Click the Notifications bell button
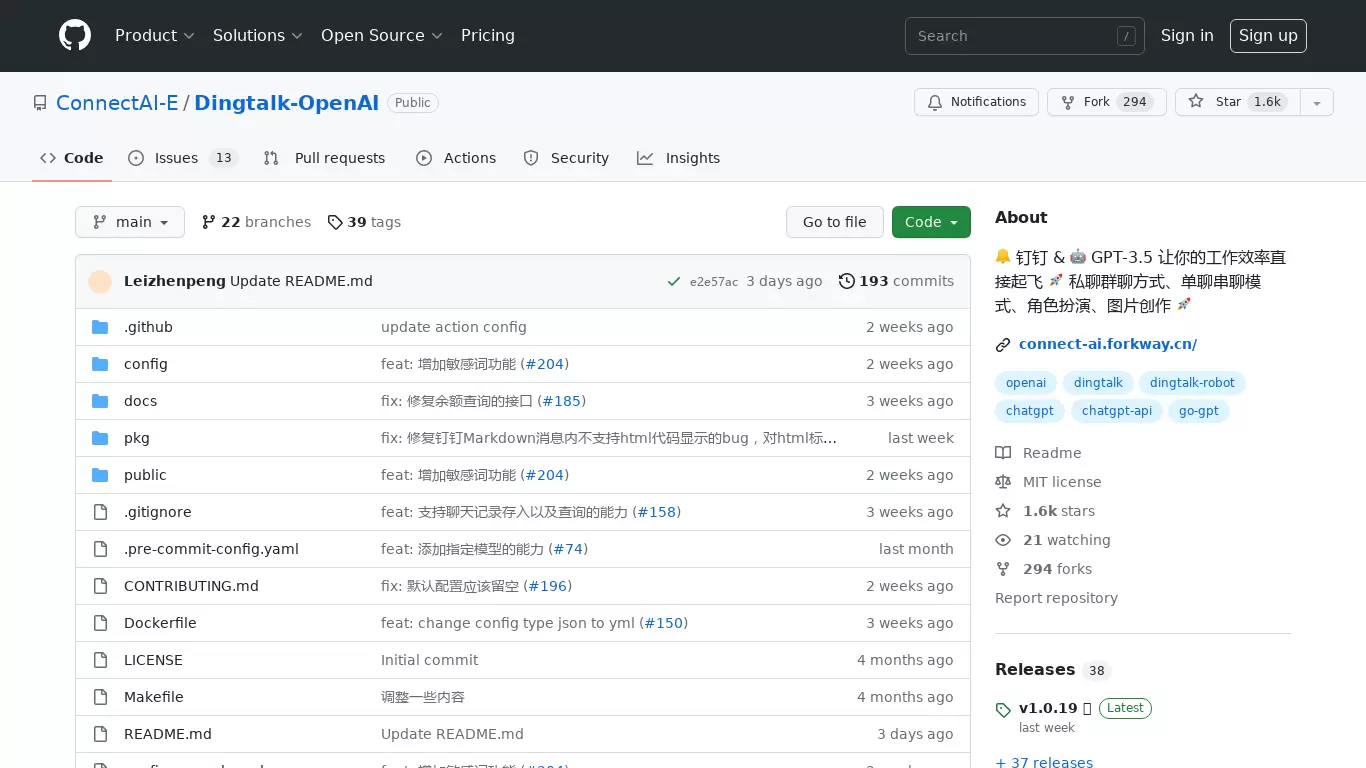The image size is (1366, 768). pyautogui.click(x=976, y=102)
